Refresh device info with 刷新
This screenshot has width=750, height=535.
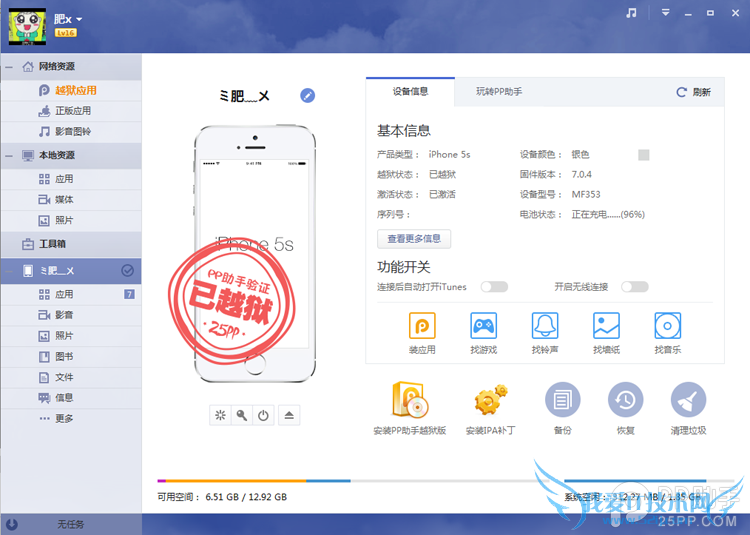tap(694, 92)
